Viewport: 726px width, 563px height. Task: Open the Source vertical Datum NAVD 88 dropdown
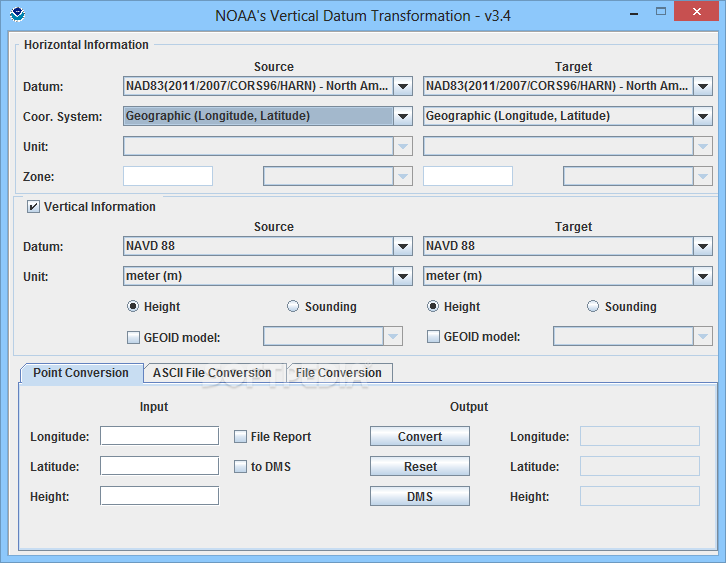(268, 246)
